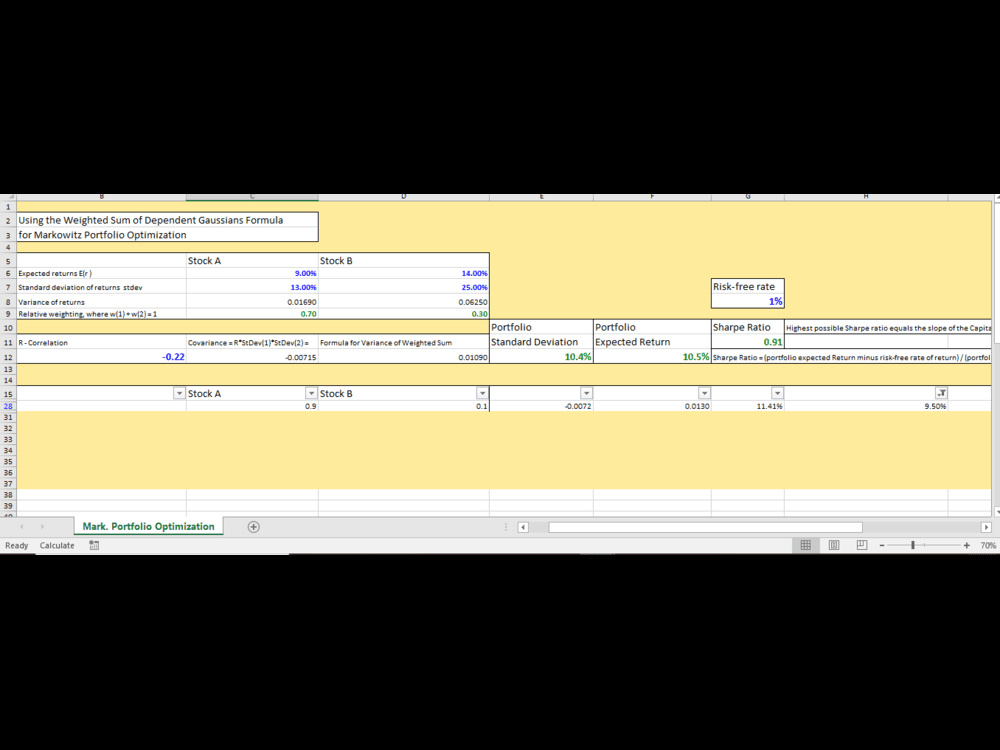Click the title cell about Weighted Sum of Dependent Gaussians
Screen dimensions: 1000x750
pos(167,220)
